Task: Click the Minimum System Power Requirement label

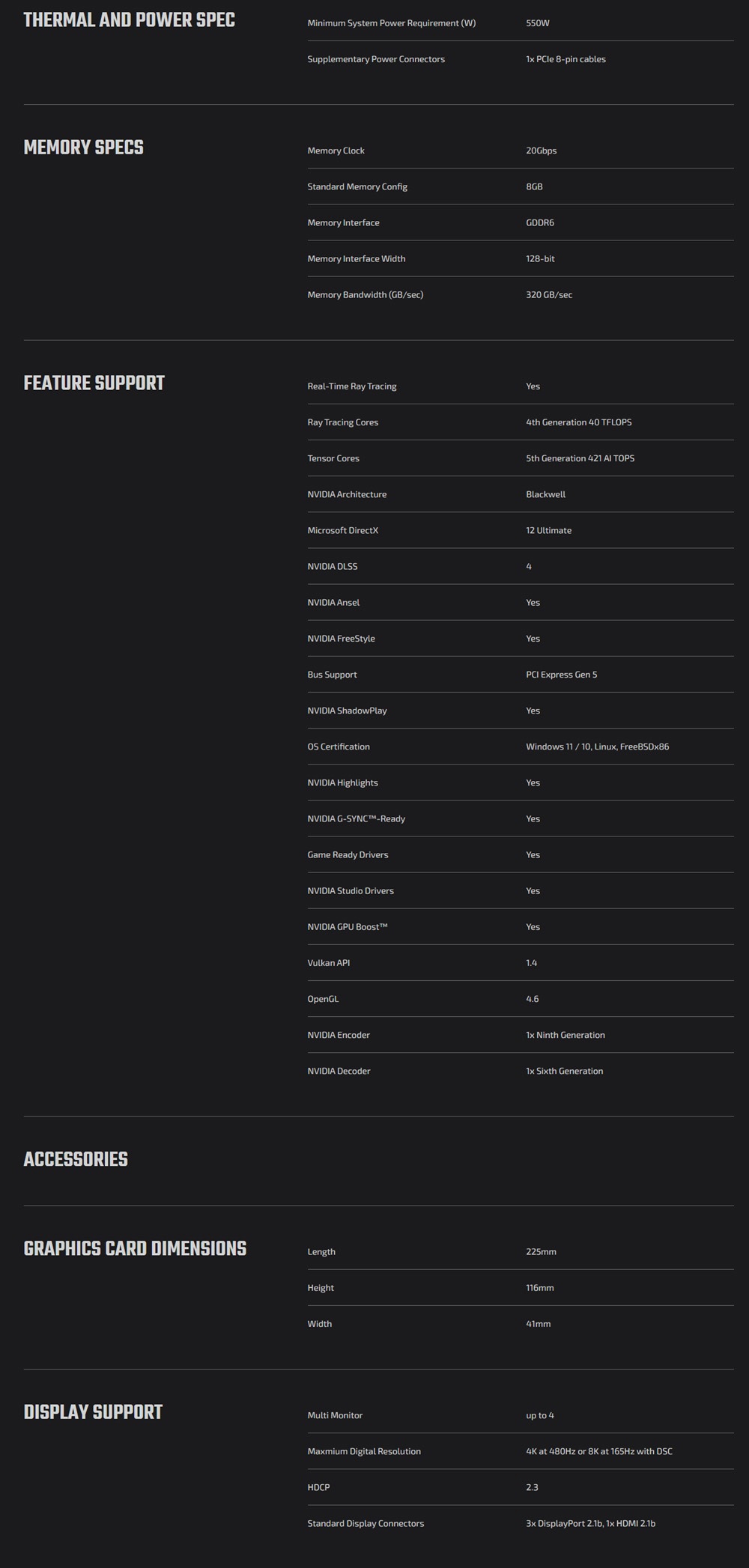Action: [391, 23]
